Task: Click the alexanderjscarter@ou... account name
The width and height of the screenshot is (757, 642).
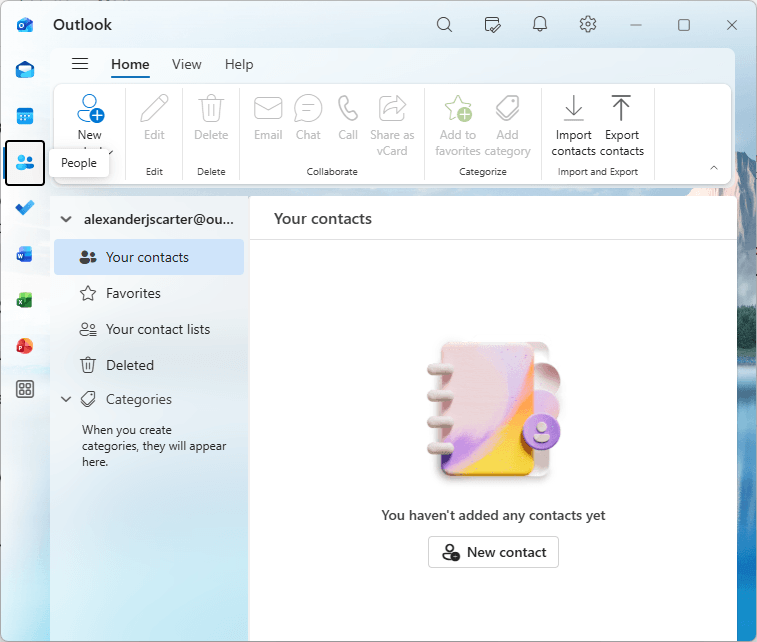Action: (158, 219)
